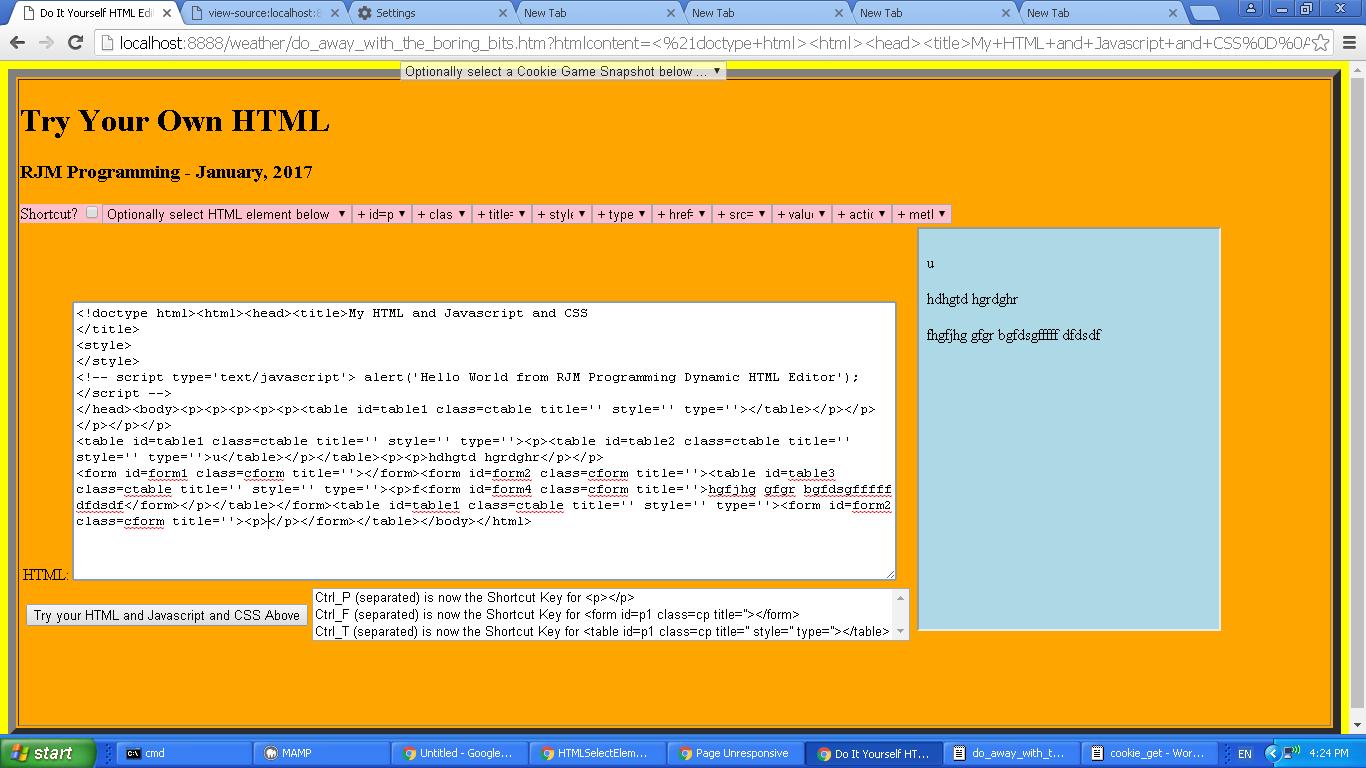Screen dimensions: 1366x768
Task: Click inside the HTML code textarea
Action: pos(484,550)
